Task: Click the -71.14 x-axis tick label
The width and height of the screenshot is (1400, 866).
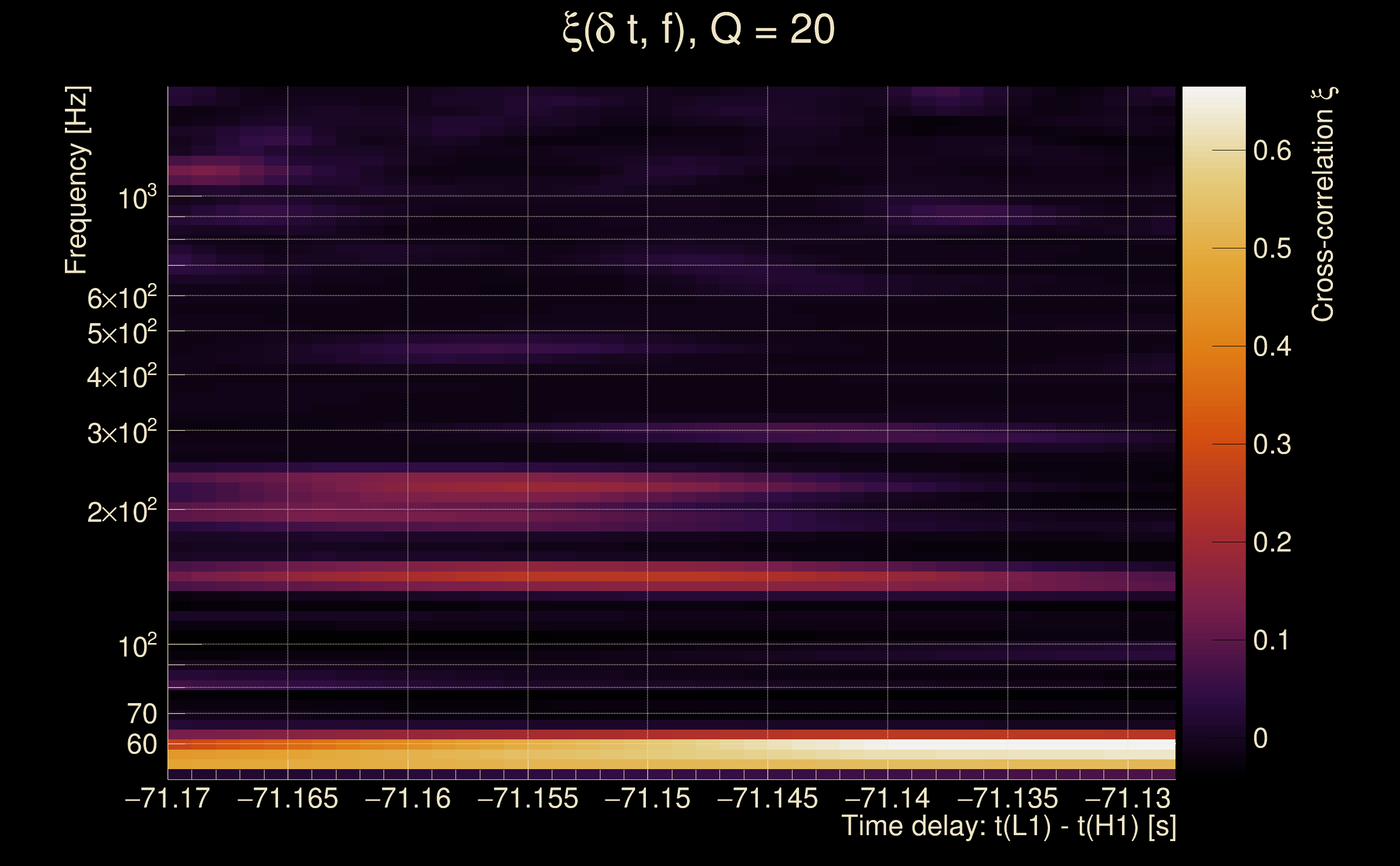Action: (x=887, y=798)
